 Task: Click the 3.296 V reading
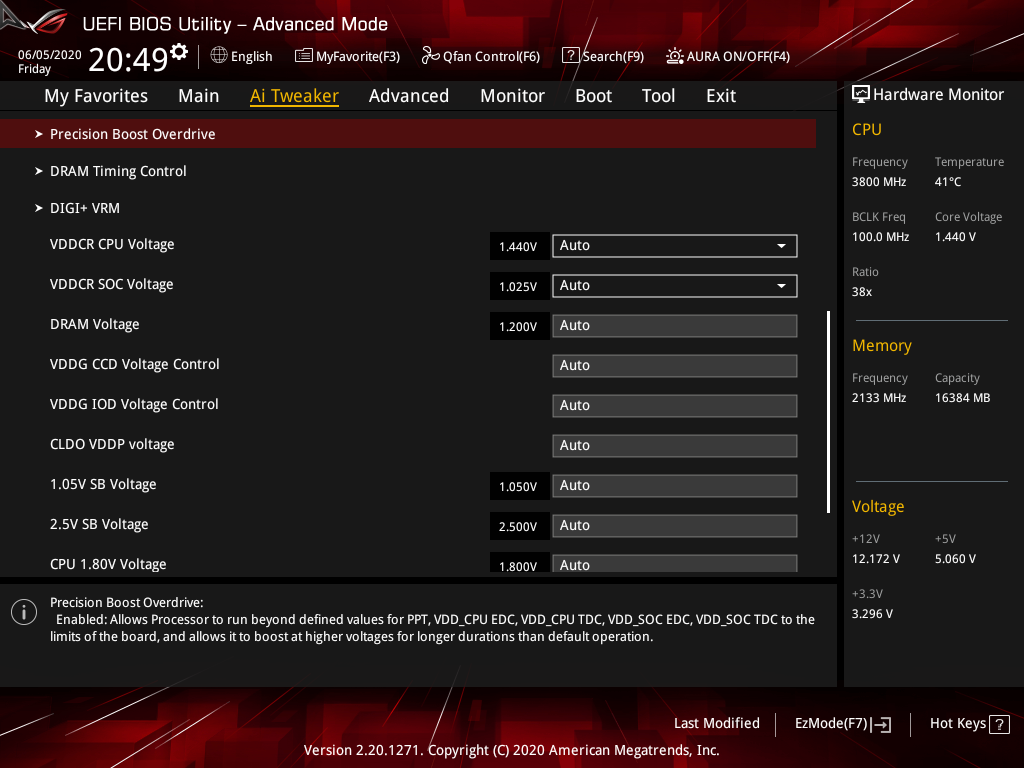click(872, 614)
